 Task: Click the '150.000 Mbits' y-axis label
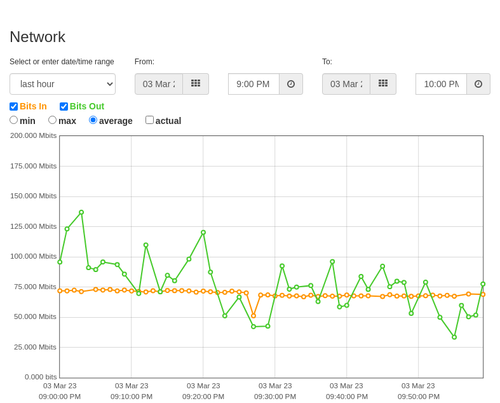click(x=33, y=196)
